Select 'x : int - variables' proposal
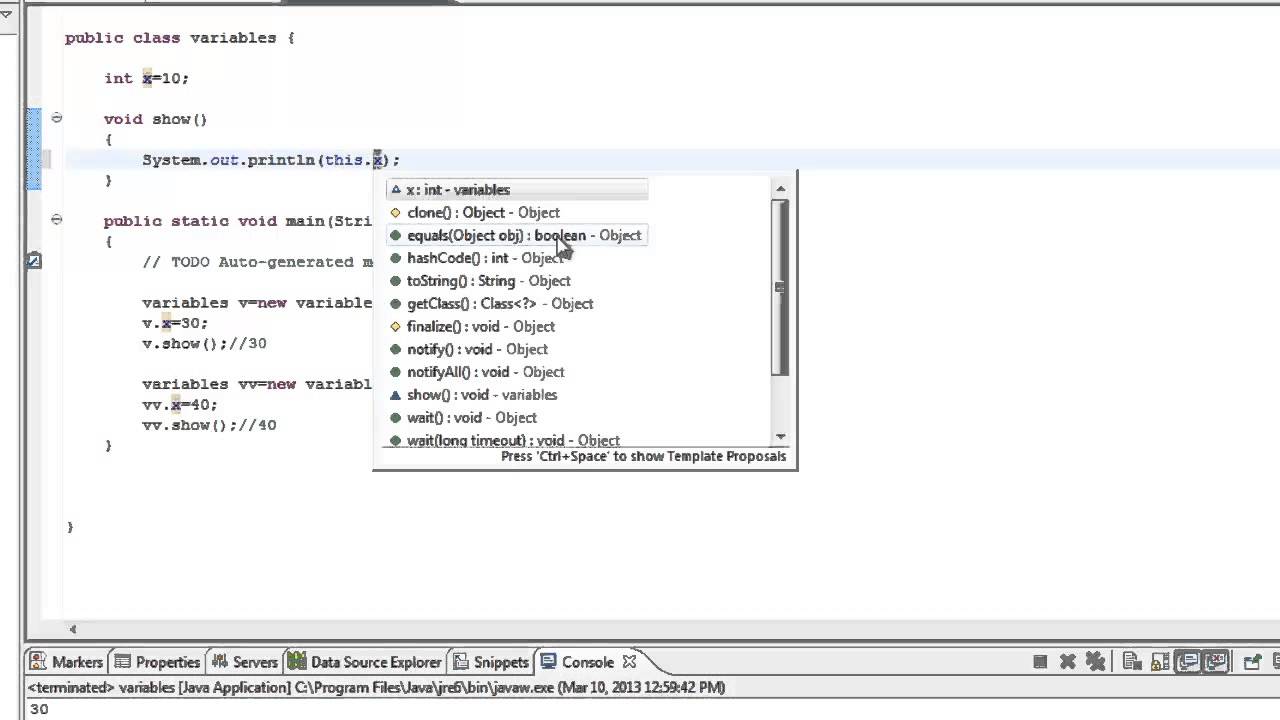The image size is (1280, 720). (517, 190)
